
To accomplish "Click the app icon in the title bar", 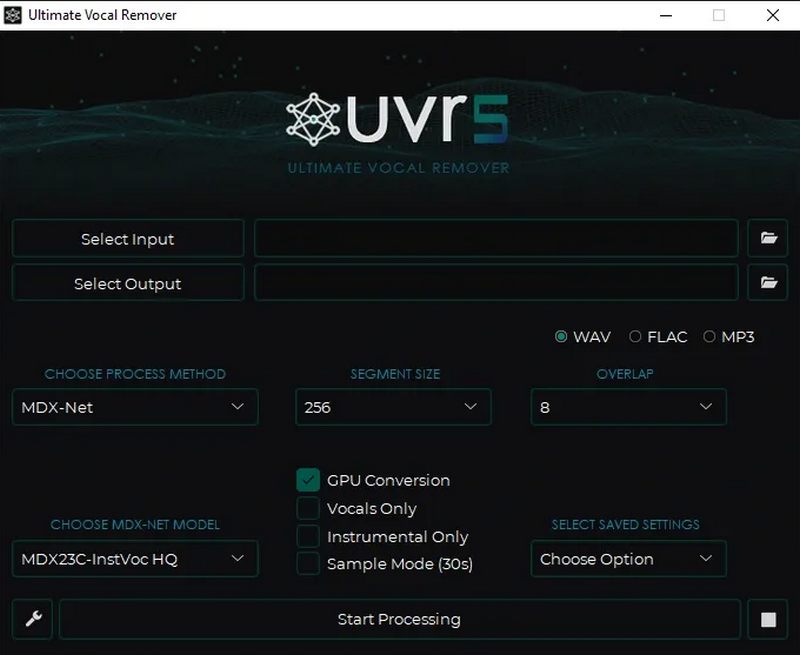I will tap(13, 15).
